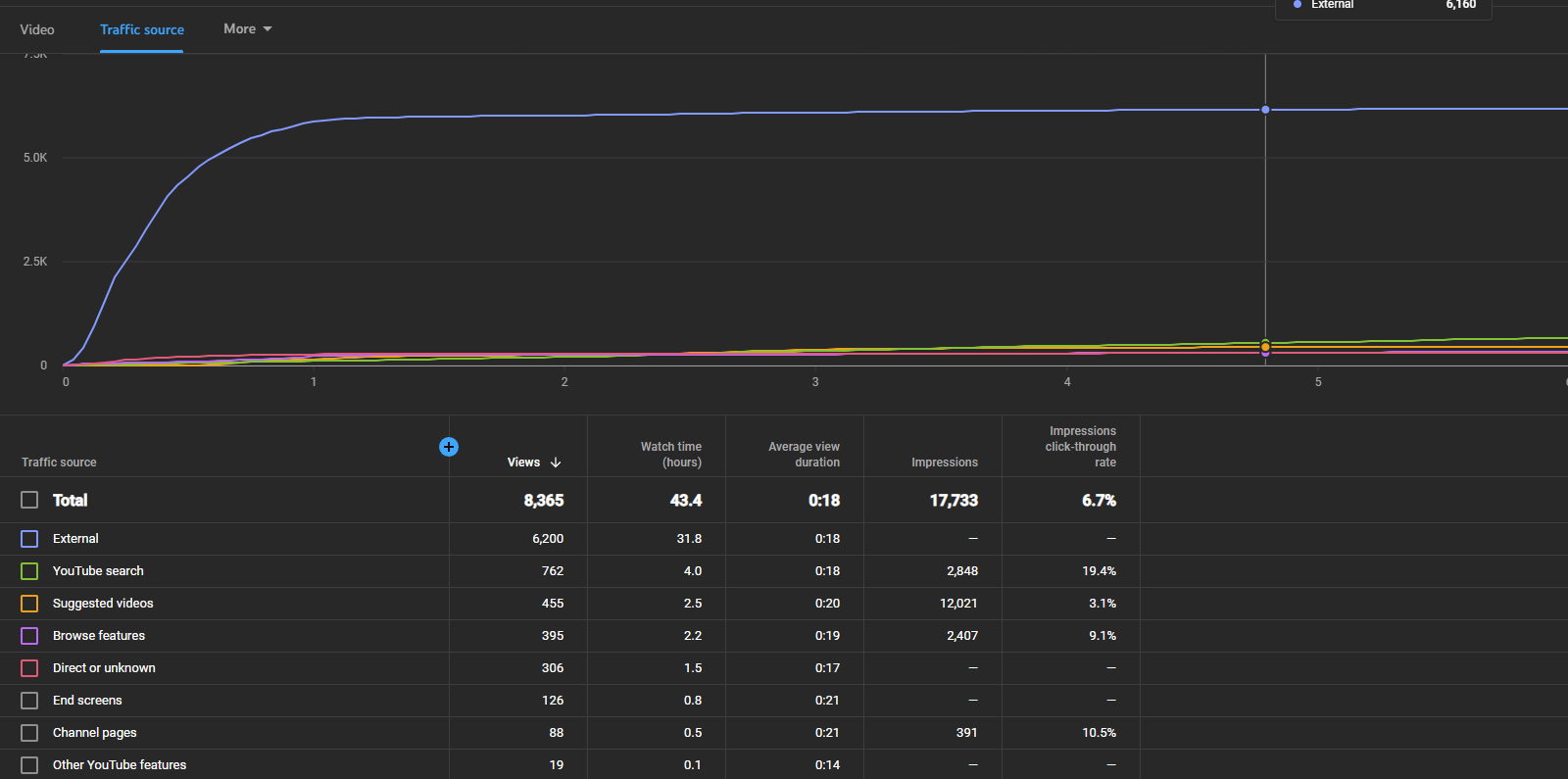Viewport: 1568px width, 779px height.
Task: Open the Channel pages traffic source link
Action: click(95, 733)
